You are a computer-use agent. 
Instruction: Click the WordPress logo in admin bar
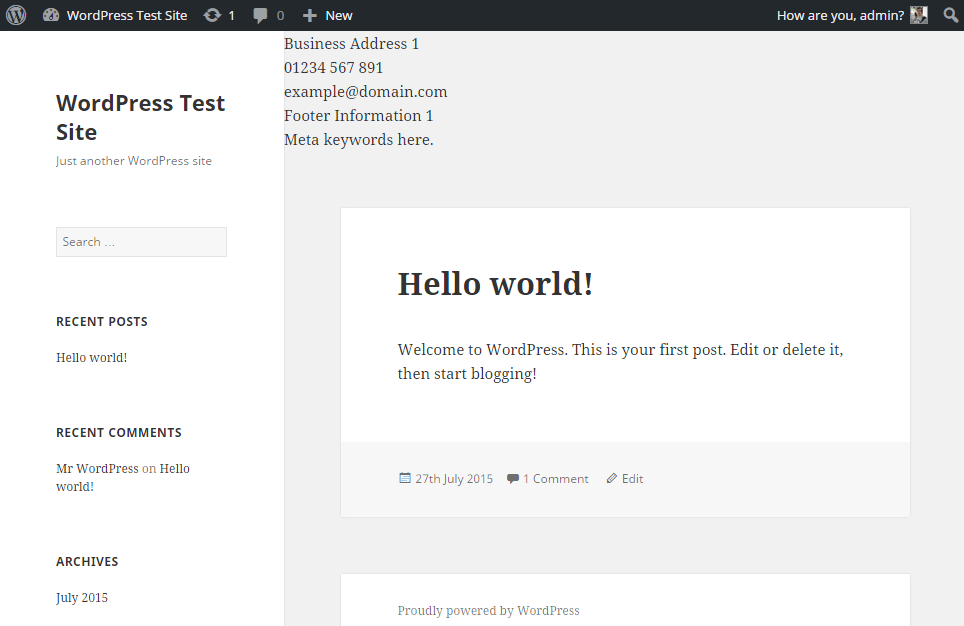(x=16, y=15)
